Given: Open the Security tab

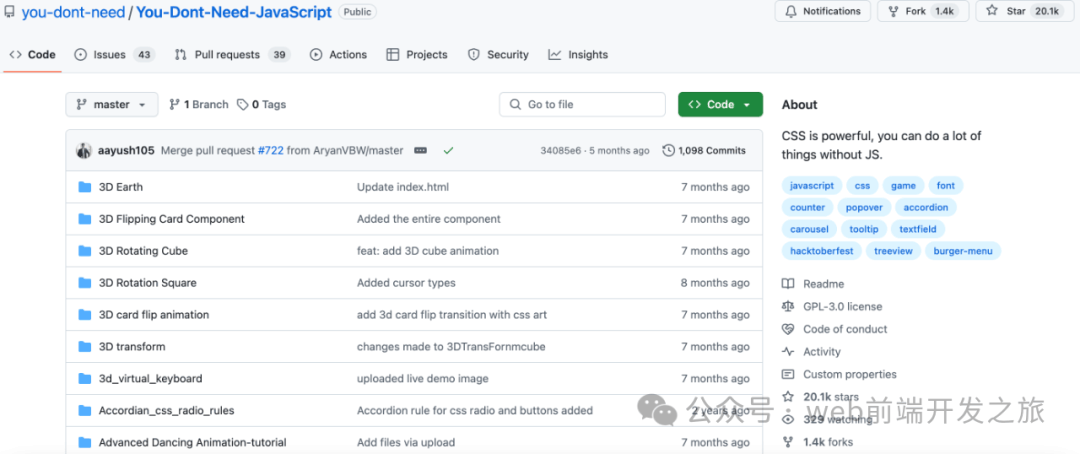Looking at the screenshot, I should click(497, 54).
